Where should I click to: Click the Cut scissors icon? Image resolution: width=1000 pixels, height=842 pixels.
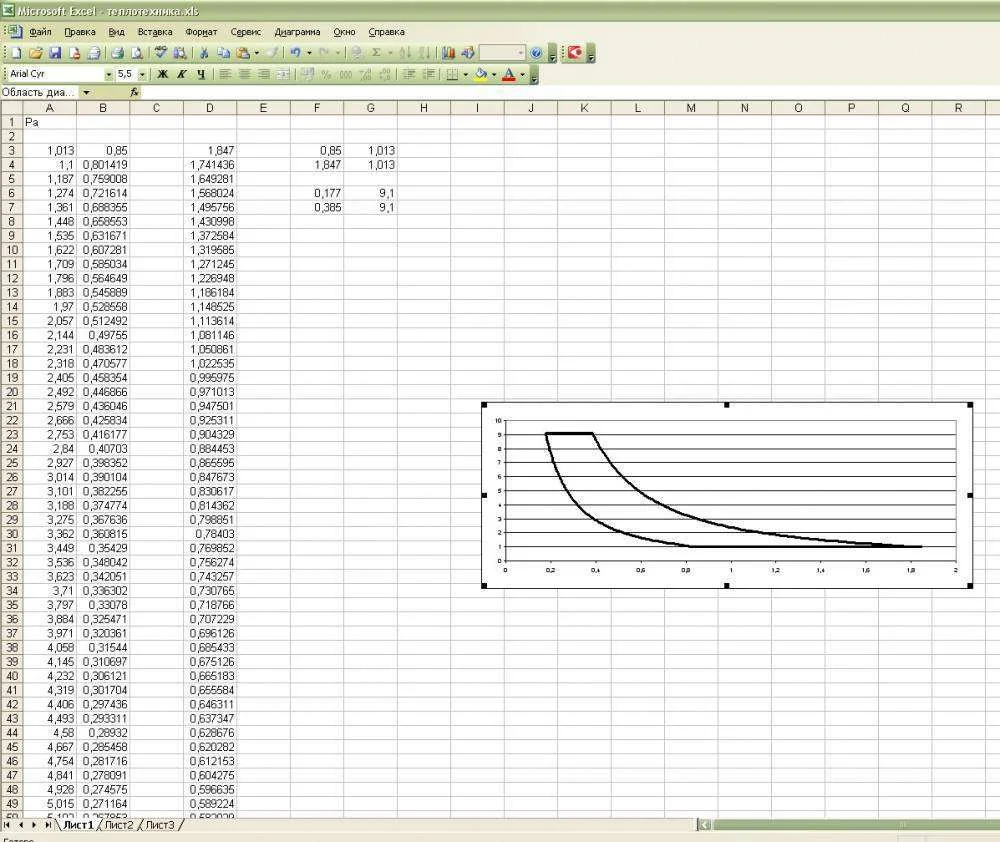coord(204,53)
